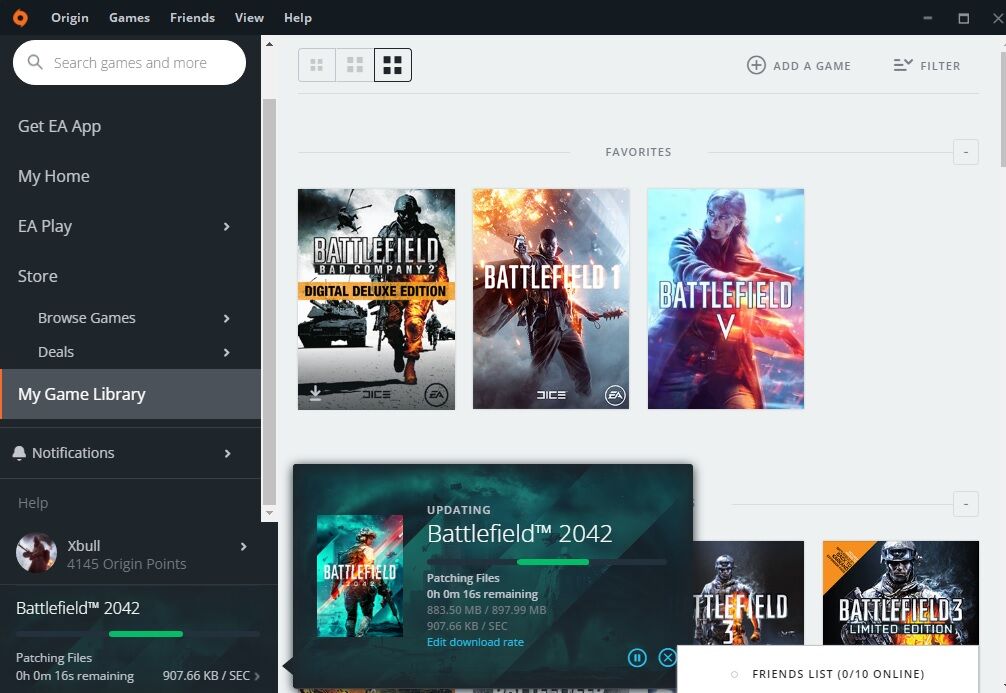The image size is (1006, 693).
Task: Click the Origin logo icon
Action: click(21, 18)
